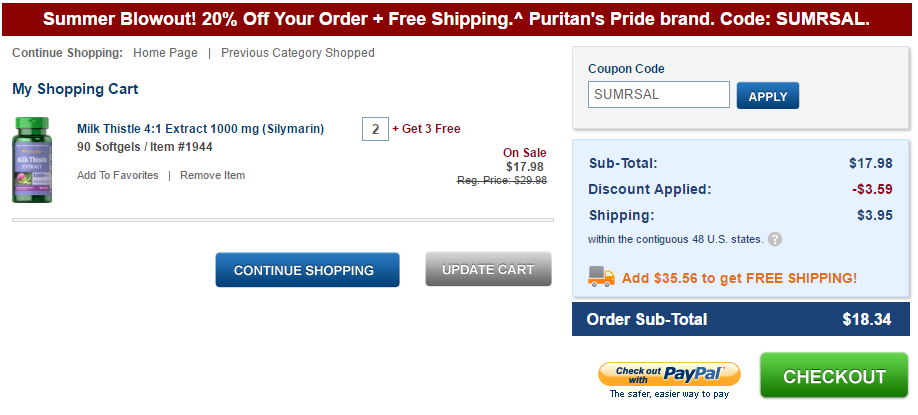Click the Update Cart button

coord(488,269)
